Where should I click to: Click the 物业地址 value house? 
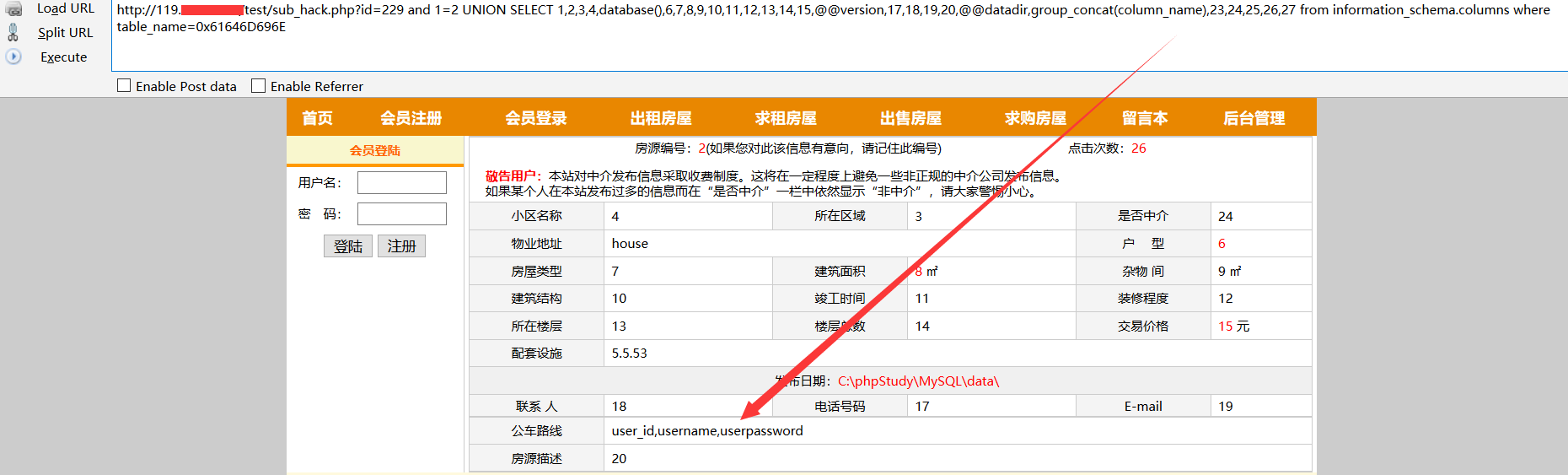click(630, 243)
